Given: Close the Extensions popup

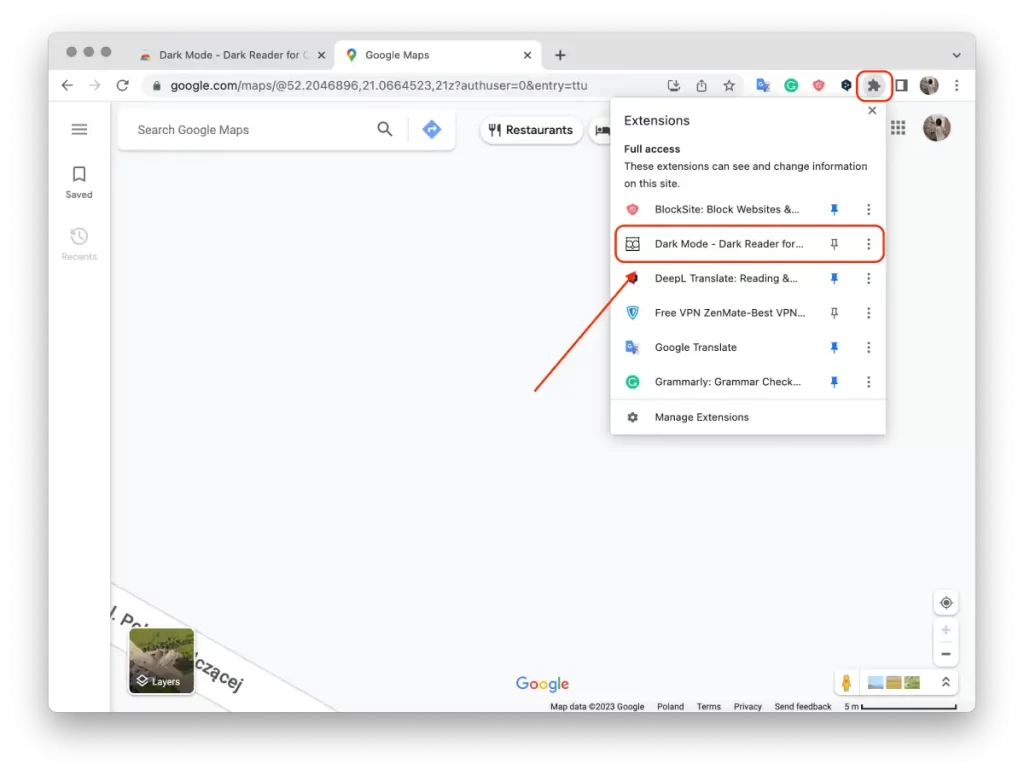Looking at the screenshot, I should (x=872, y=110).
